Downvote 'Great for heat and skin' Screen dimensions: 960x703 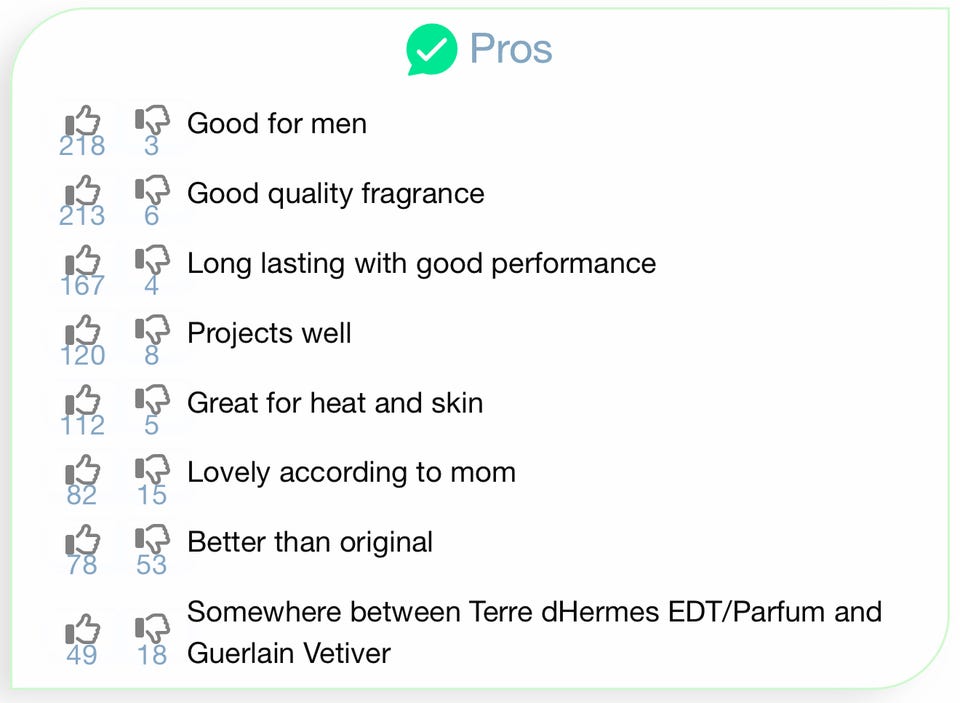152,402
